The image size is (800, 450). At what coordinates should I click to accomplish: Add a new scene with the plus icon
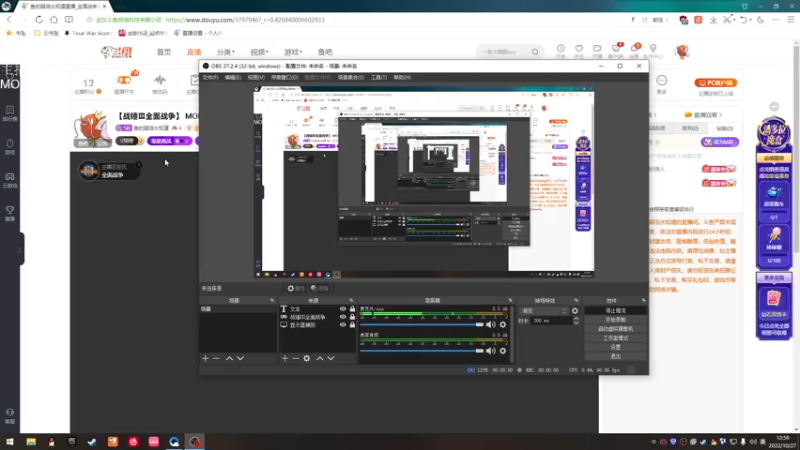click(206, 359)
